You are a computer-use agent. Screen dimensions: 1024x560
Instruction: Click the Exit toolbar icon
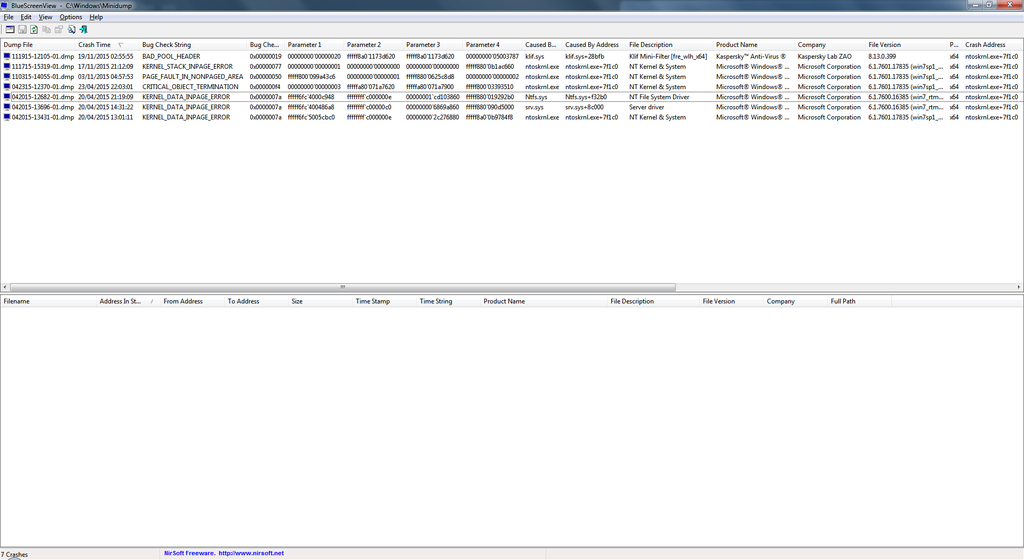click(x=83, y=29)
